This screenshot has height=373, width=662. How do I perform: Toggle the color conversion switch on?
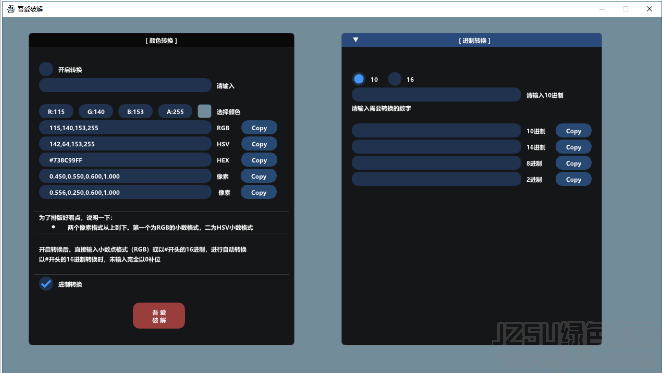[46, 69]
